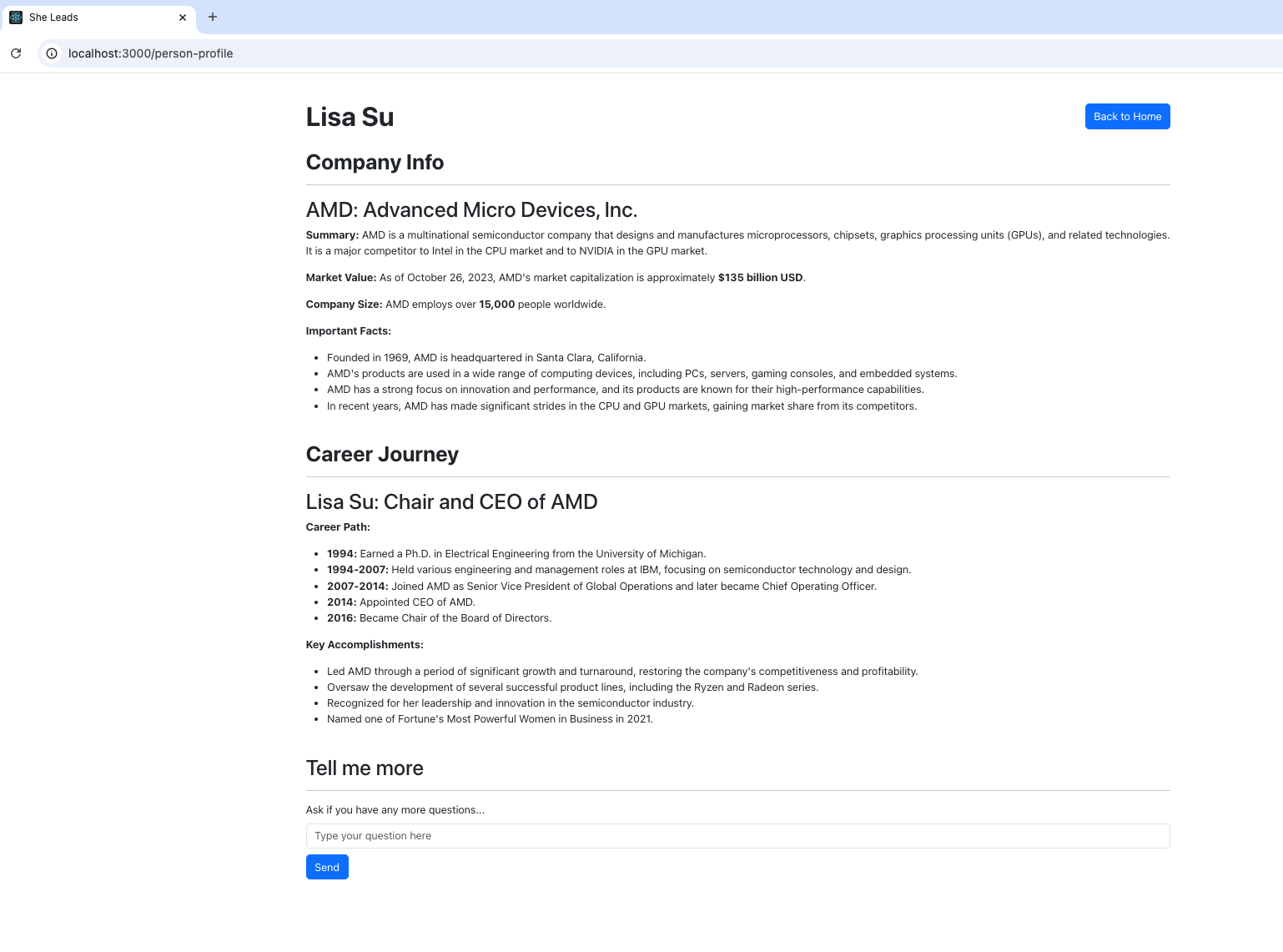The image size is (1283, 952).
Task: Click the Key Accomplishments label
Action: [x=365, y=645]
